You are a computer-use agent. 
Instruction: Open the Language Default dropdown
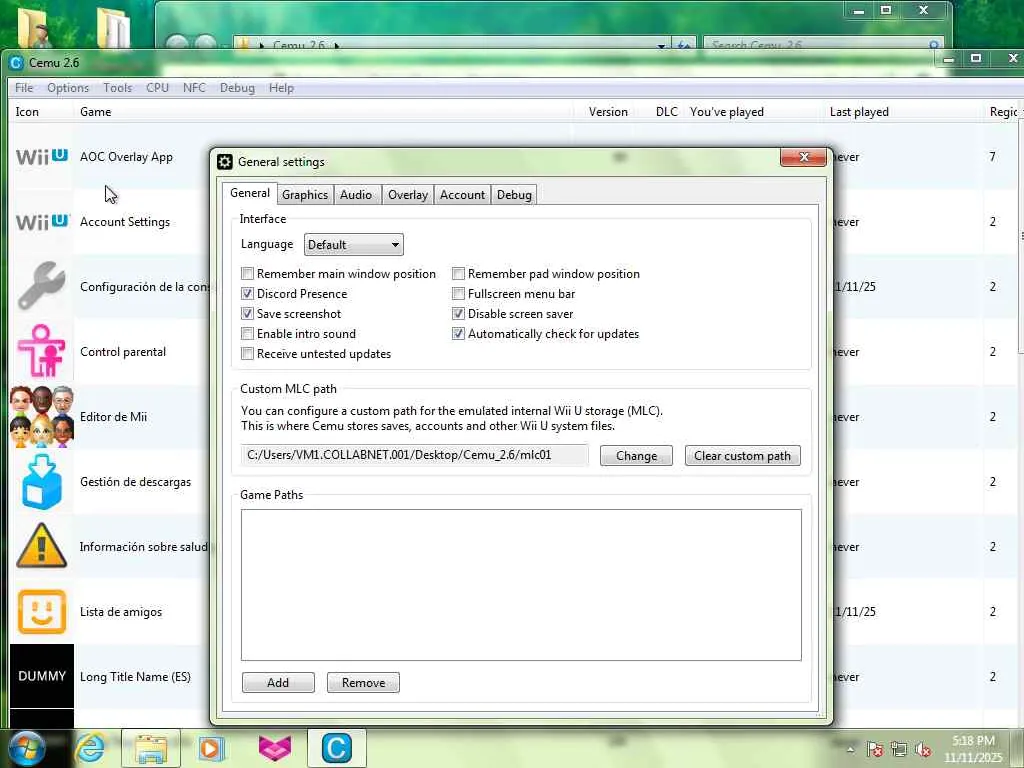coord(353,245)
